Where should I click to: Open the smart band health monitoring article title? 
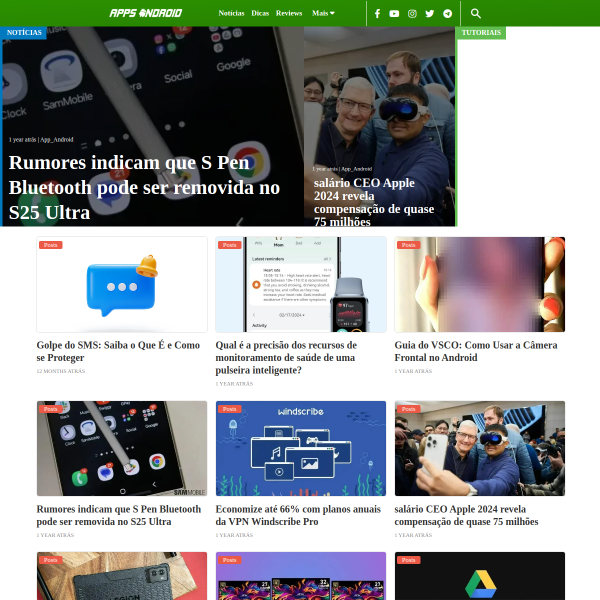286,357
